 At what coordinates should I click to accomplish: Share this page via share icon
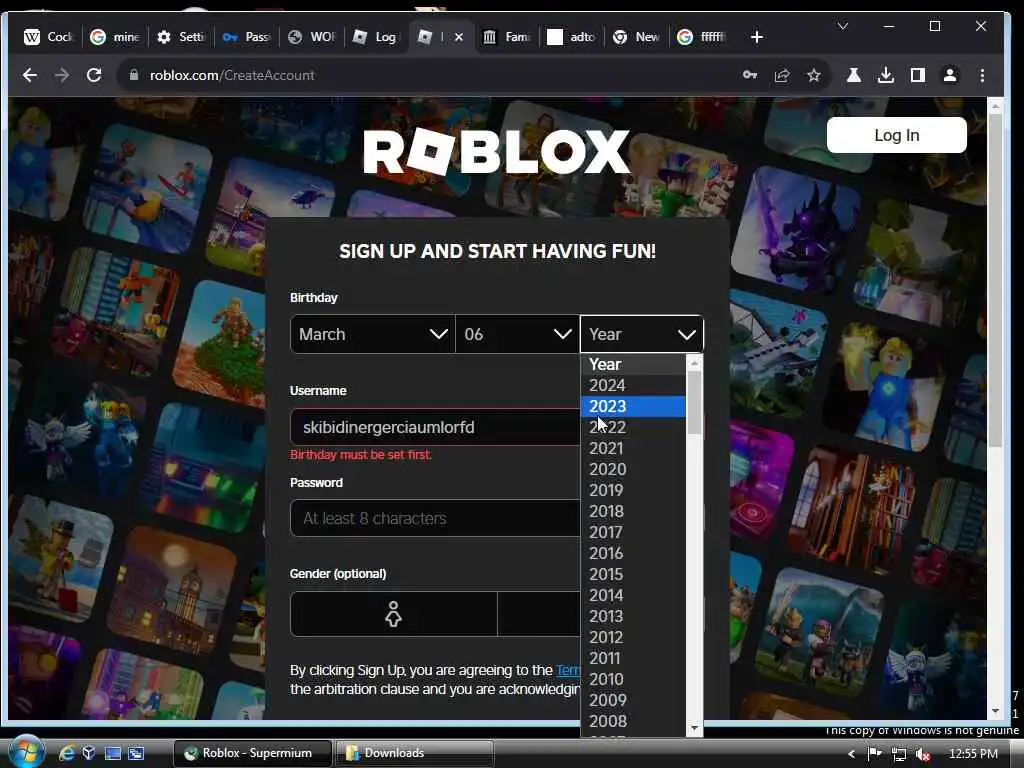[782, 75]
